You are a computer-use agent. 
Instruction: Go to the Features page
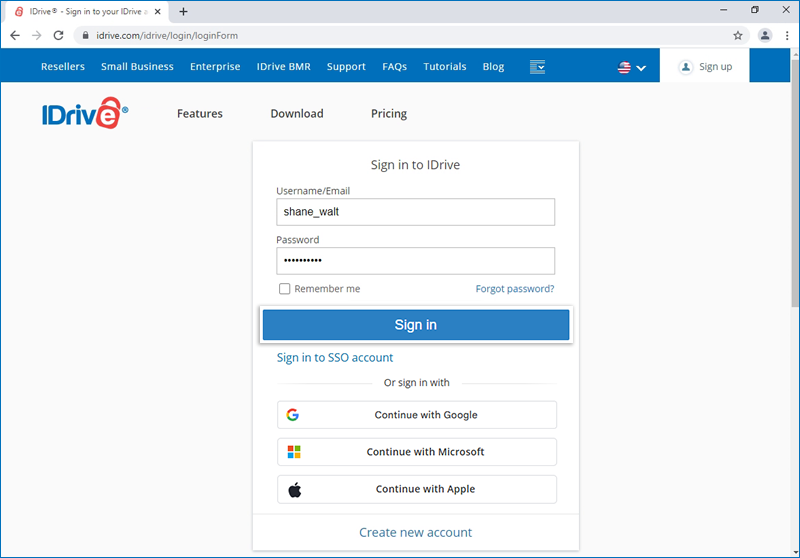(x=200, y=113)
